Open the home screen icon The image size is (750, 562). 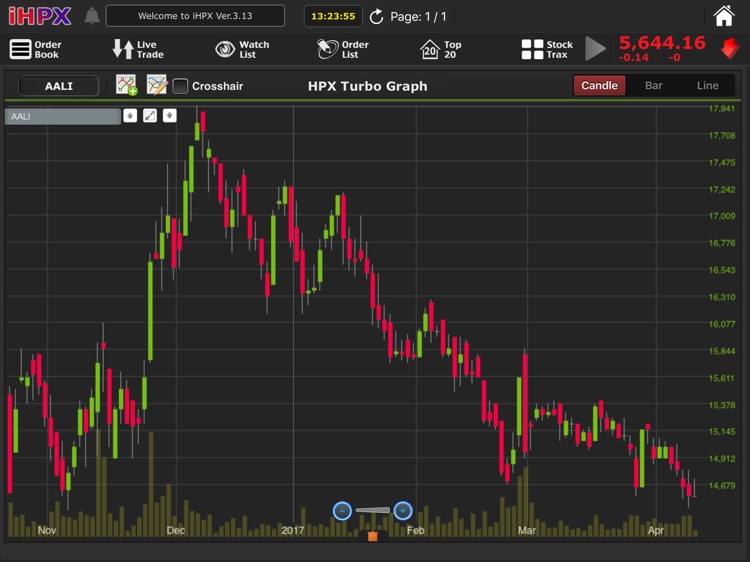coord(724,16)
